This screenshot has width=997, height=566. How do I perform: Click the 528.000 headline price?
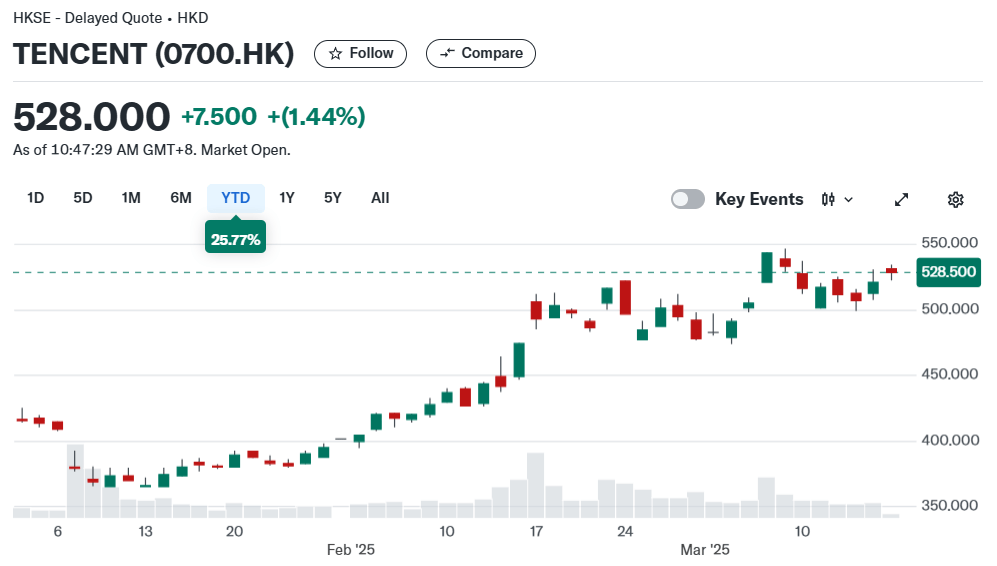(x=92, y=117)
